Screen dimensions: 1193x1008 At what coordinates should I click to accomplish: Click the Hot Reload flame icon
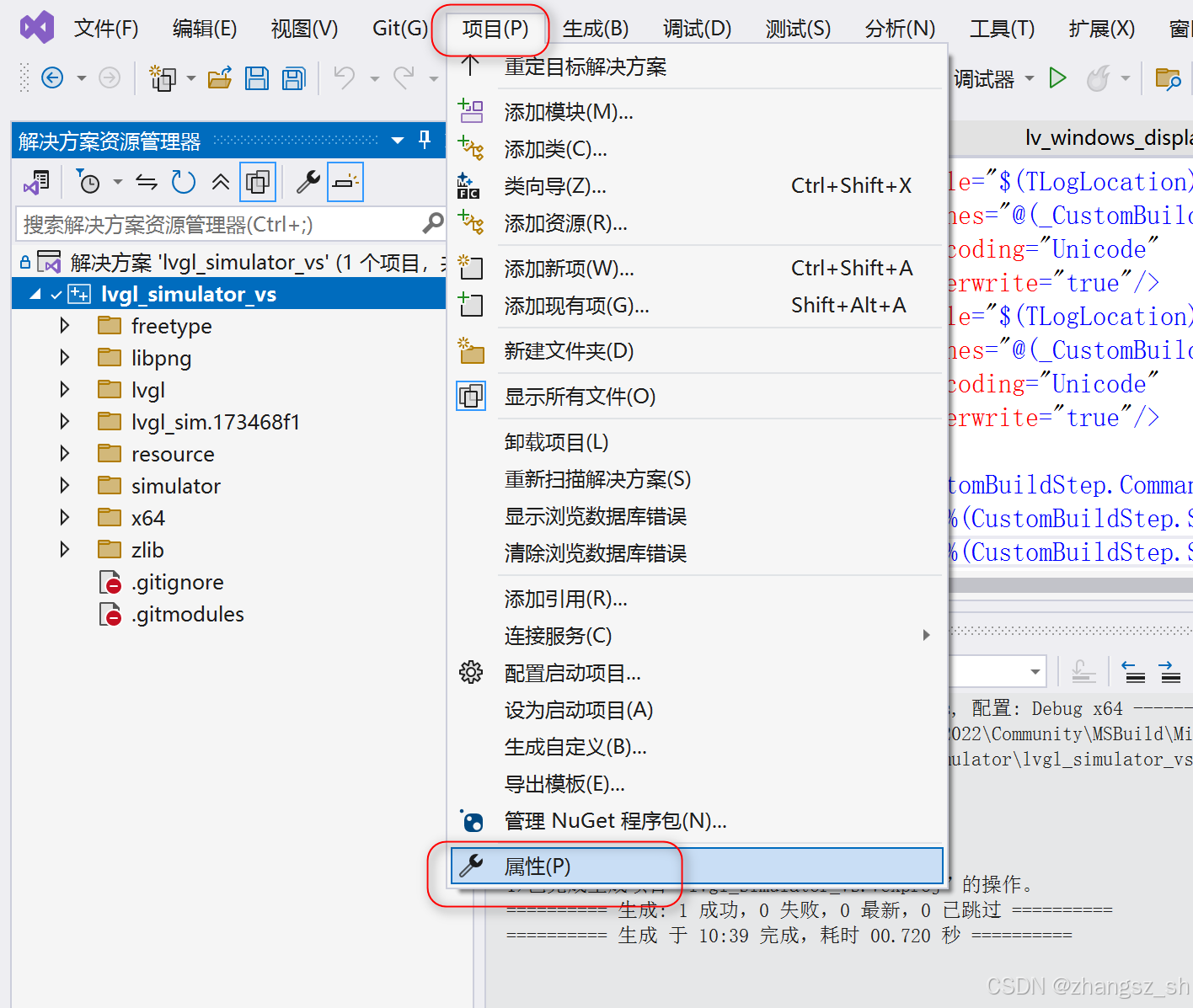pos(1098,78)
